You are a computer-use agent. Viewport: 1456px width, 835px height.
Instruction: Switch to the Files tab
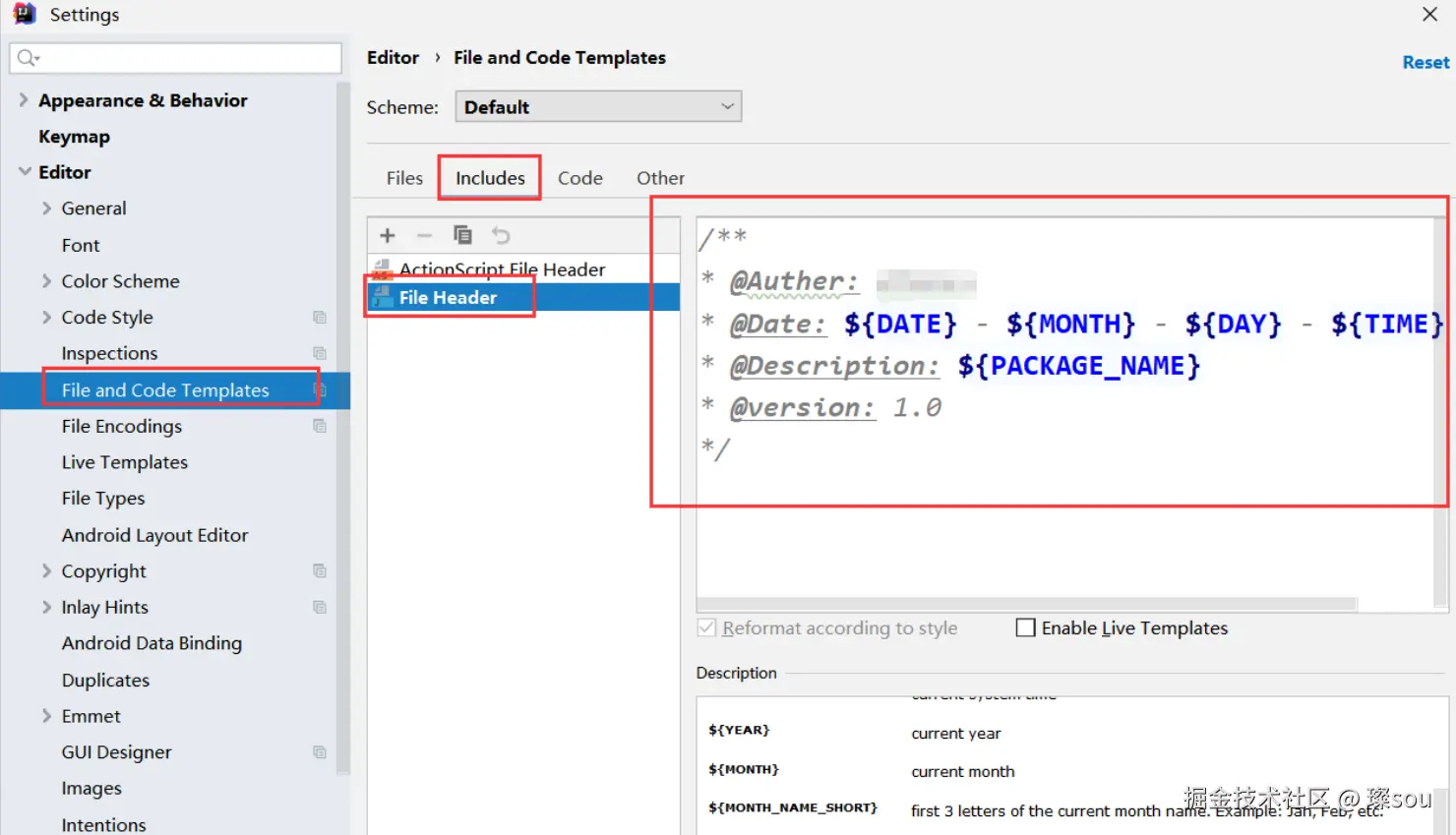pyautogui.click(x=404, y=178)
